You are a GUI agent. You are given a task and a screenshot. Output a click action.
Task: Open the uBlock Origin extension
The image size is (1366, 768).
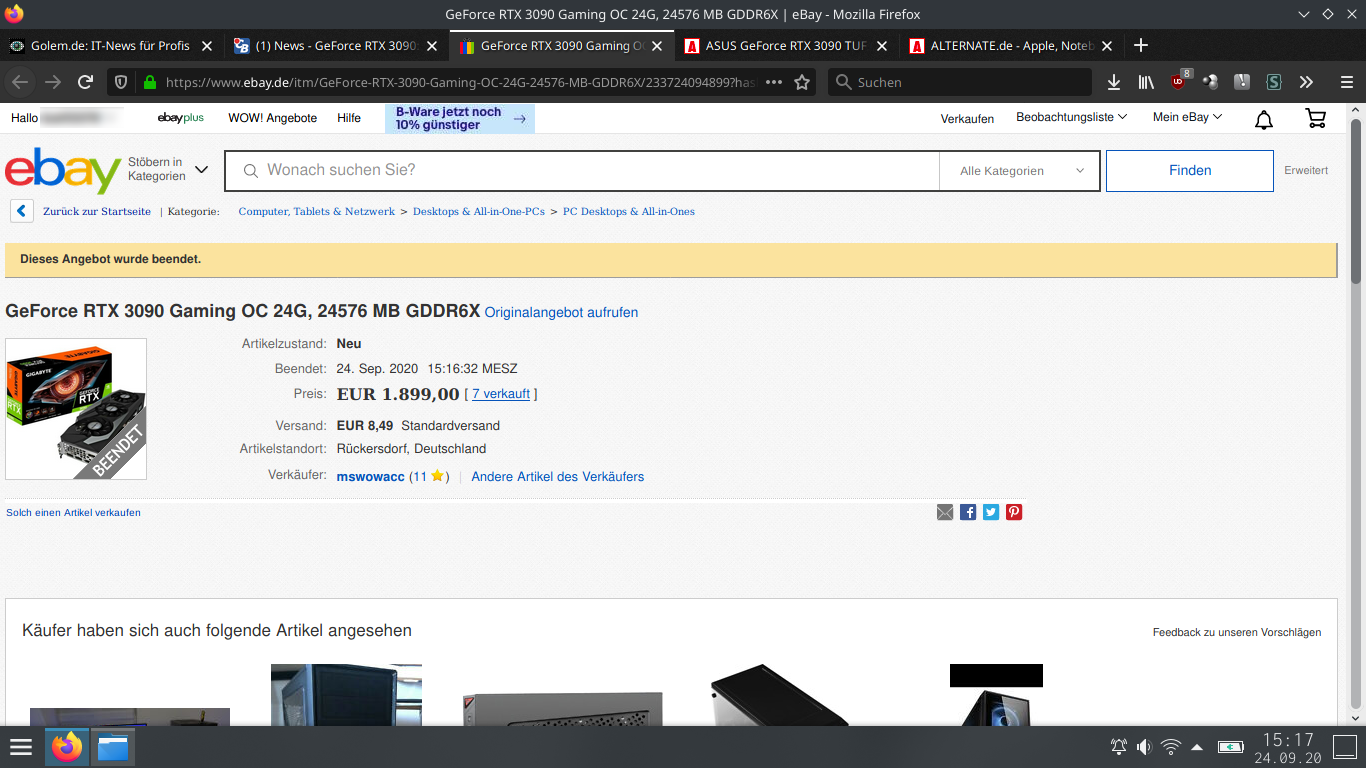(x=1176, y=82)
